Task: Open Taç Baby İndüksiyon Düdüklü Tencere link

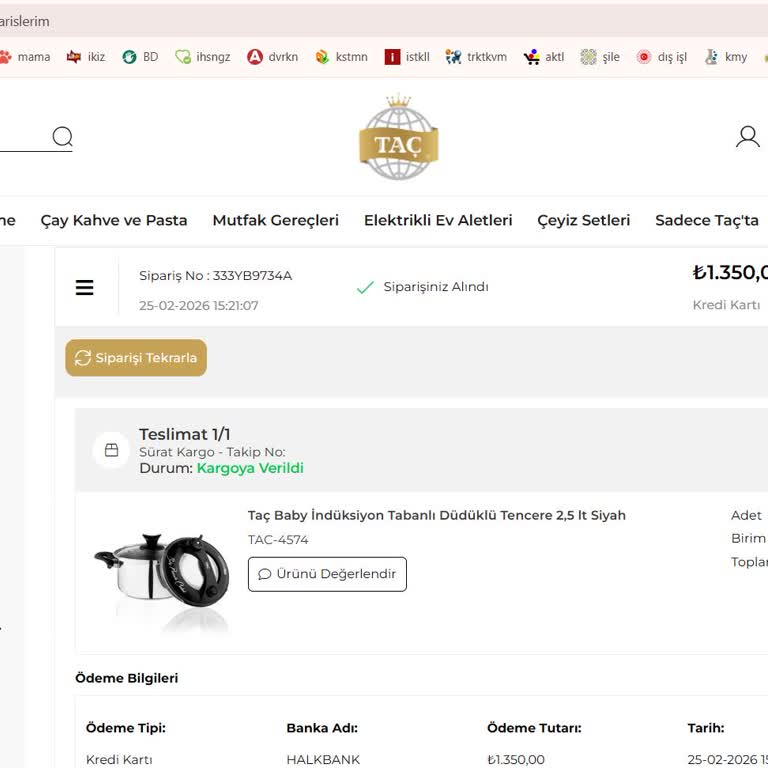Action: pyautogui.click(x=436, y=515)
